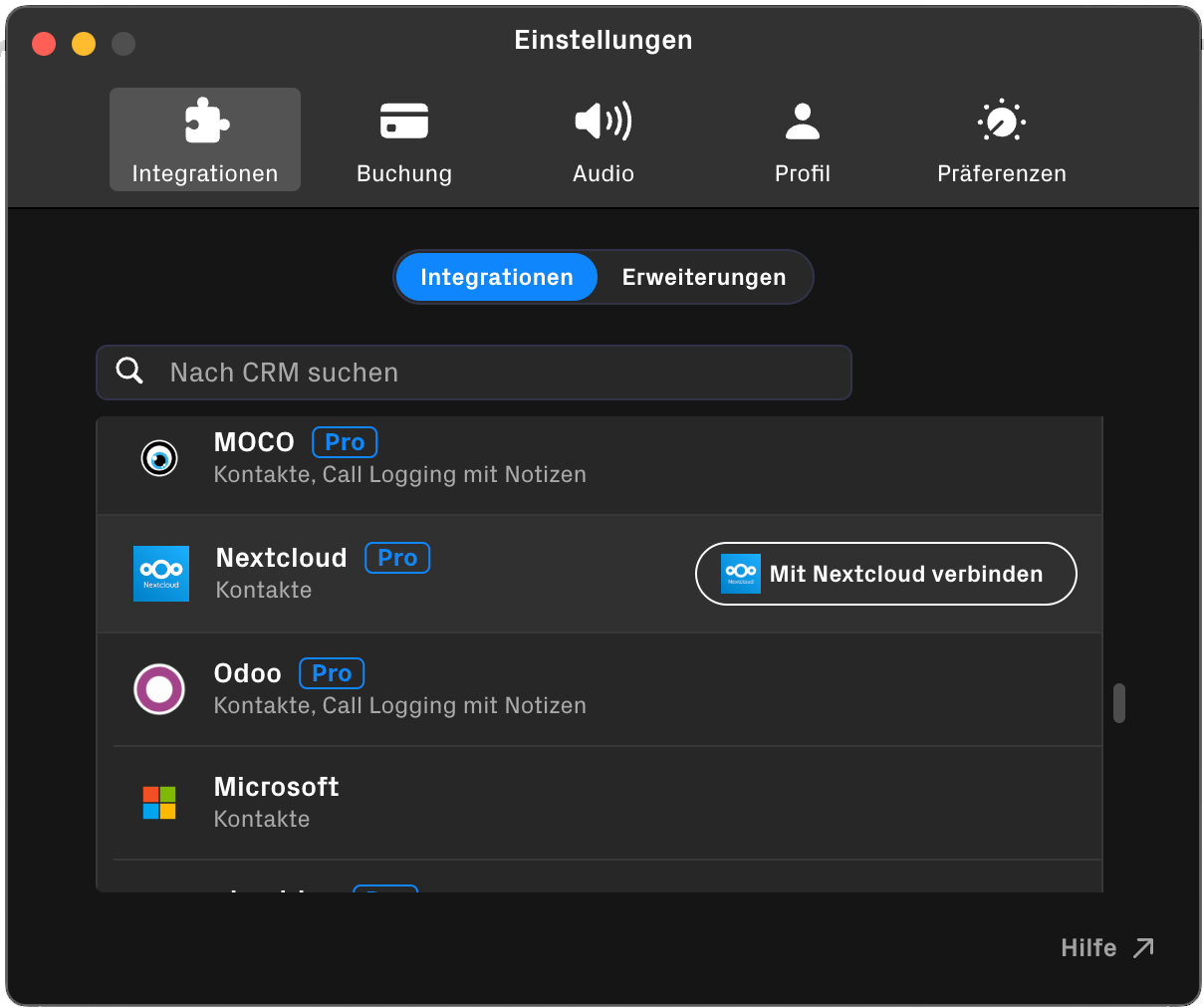The width and height of the screenshot is (1204, 1008).
Task: Switch to the Erweiterungen tab
Action: 704,277
